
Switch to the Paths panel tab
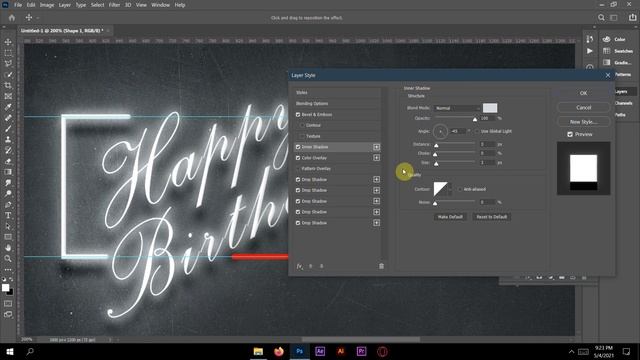pos(620,115)
